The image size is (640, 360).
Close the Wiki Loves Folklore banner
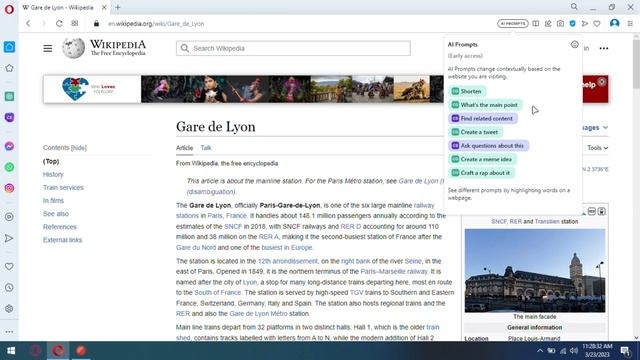(x=602, y=82)
